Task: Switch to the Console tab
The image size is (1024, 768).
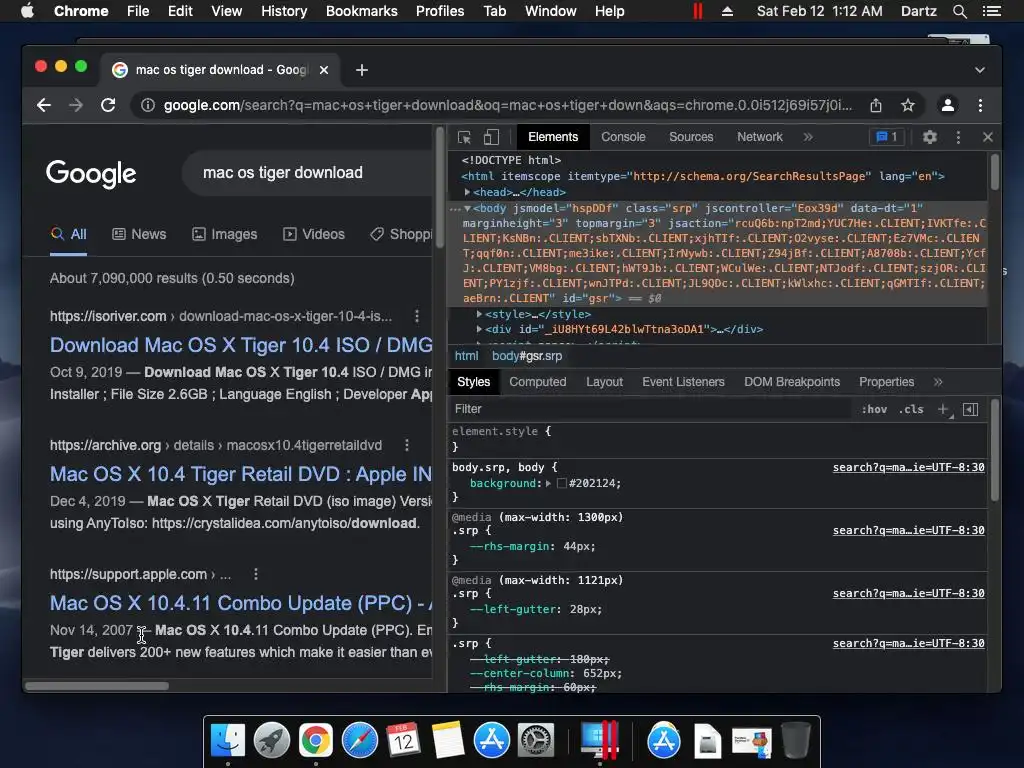Action: (x=623, y=137)
